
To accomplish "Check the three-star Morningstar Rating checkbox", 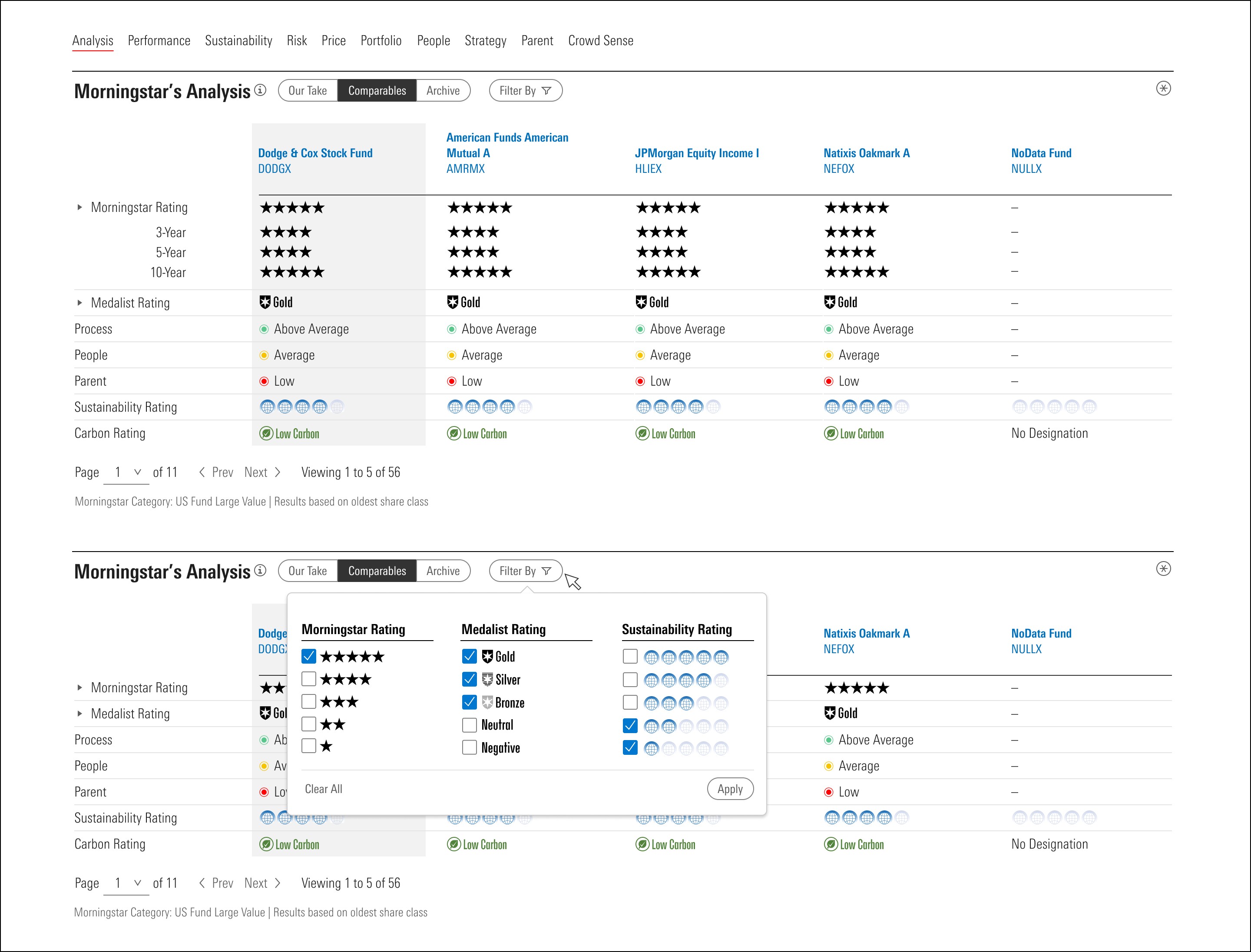I will click(309, 701).
